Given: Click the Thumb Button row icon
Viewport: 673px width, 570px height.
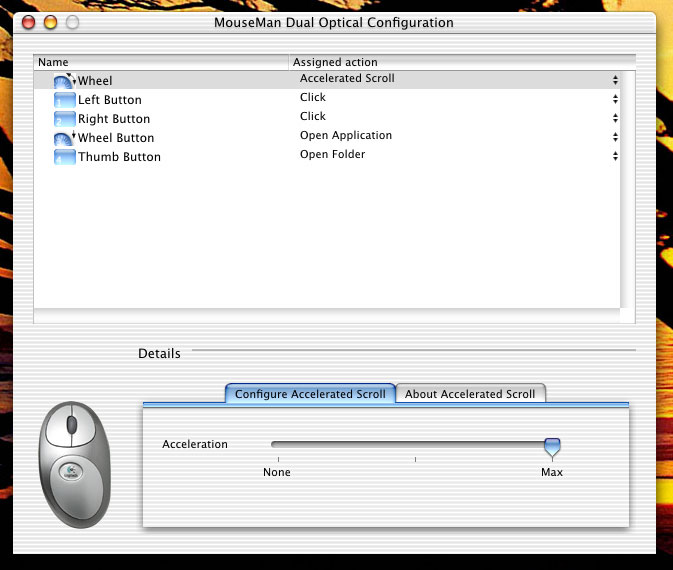Looking at the screenshot, I should pyautogui.click(x=65, y=157).
